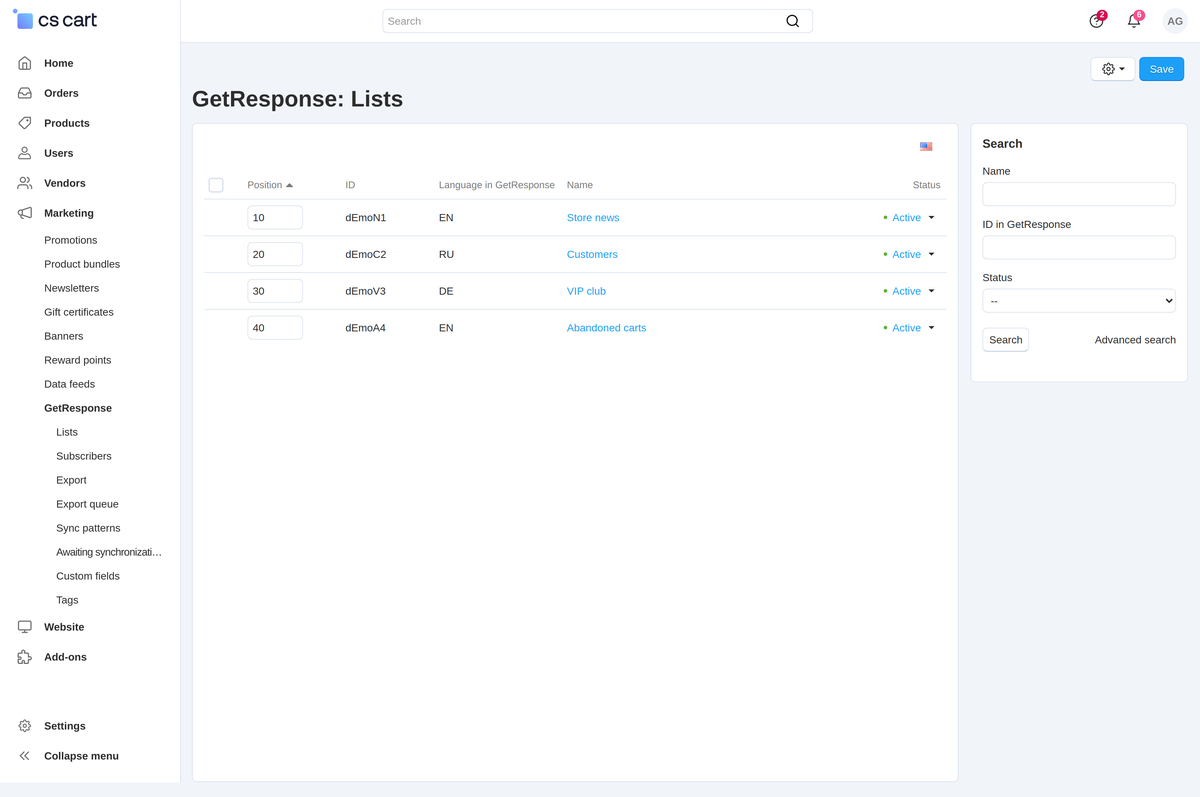Open the Status select in Search panel
Viewport: 1200px width, 797px height.
1079,301
